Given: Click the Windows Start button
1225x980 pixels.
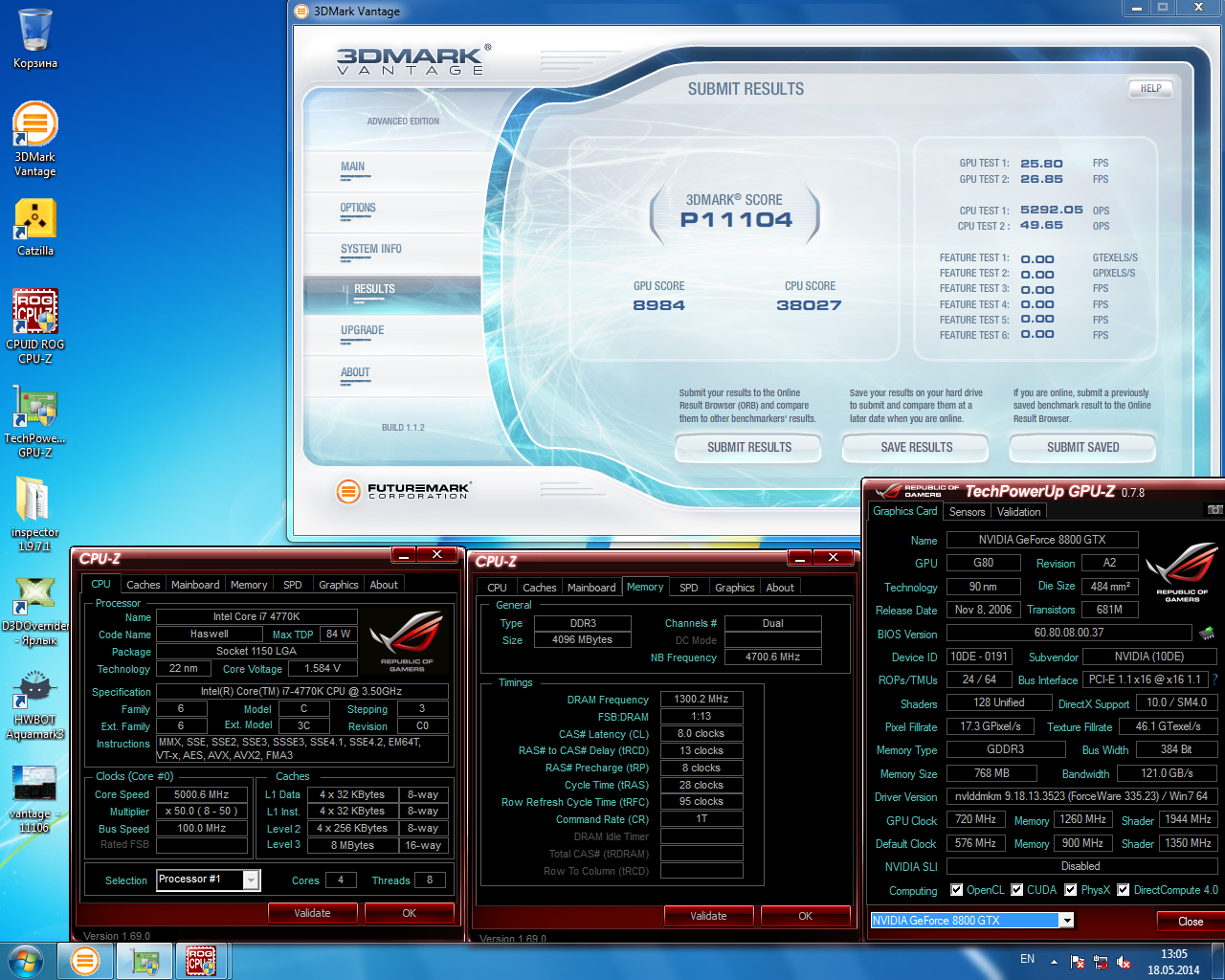Looking at the screenshot, I should click(25, 961).
